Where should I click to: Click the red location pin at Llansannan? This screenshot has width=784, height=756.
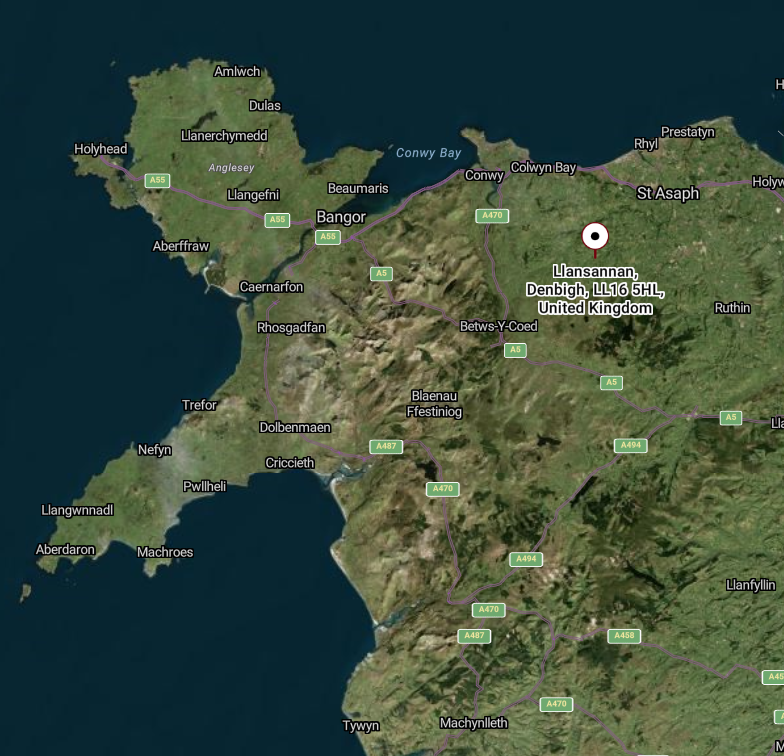(x=595, y=237)
